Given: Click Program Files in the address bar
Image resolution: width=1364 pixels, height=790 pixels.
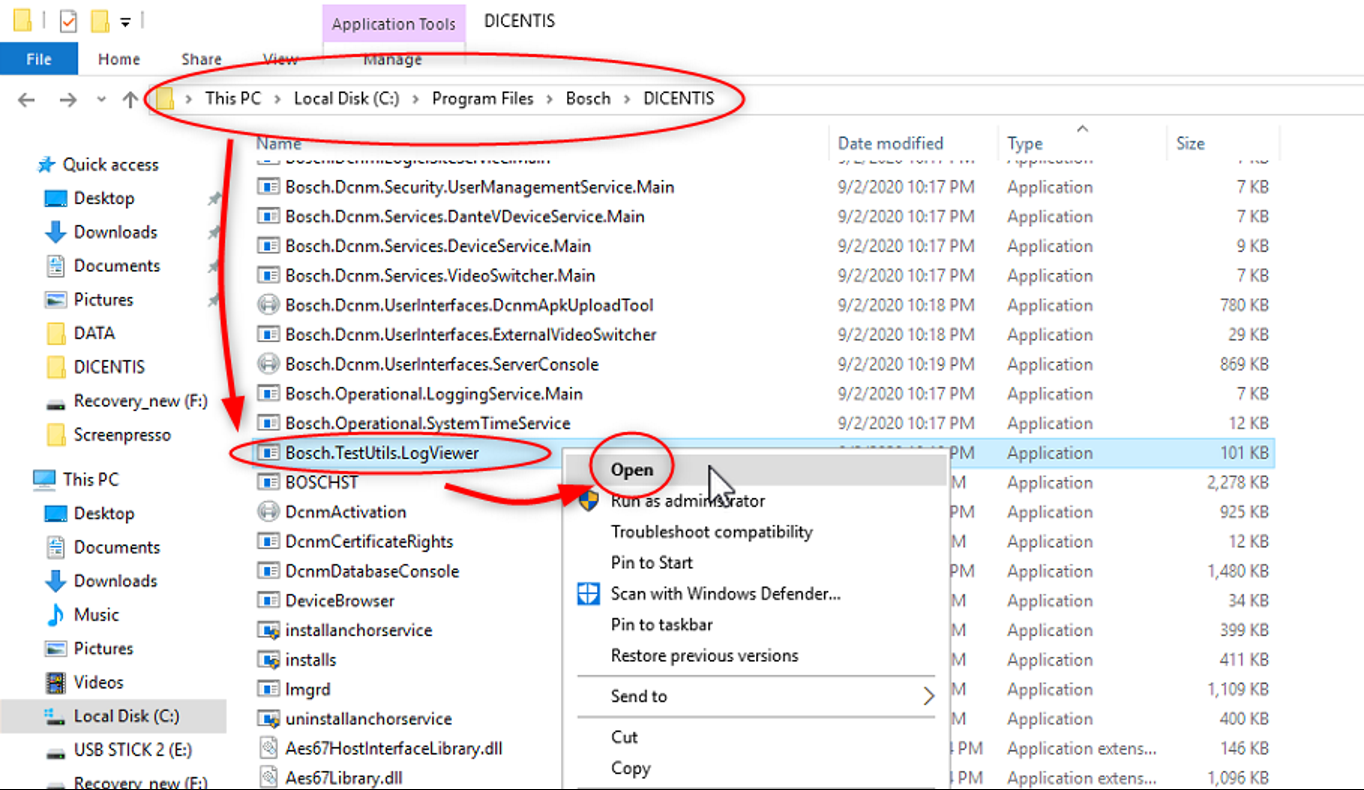Looking at the screenshot, I should [x=482, y=98].
